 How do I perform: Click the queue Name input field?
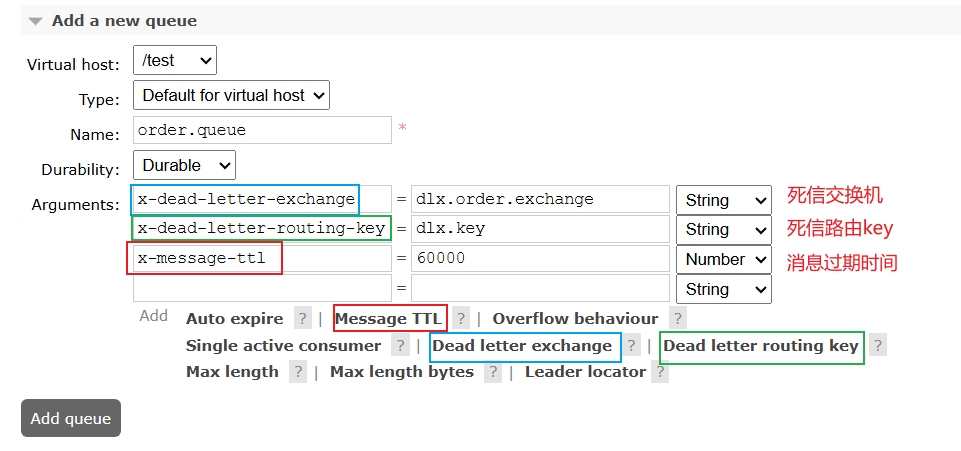(x=262, y=131)
